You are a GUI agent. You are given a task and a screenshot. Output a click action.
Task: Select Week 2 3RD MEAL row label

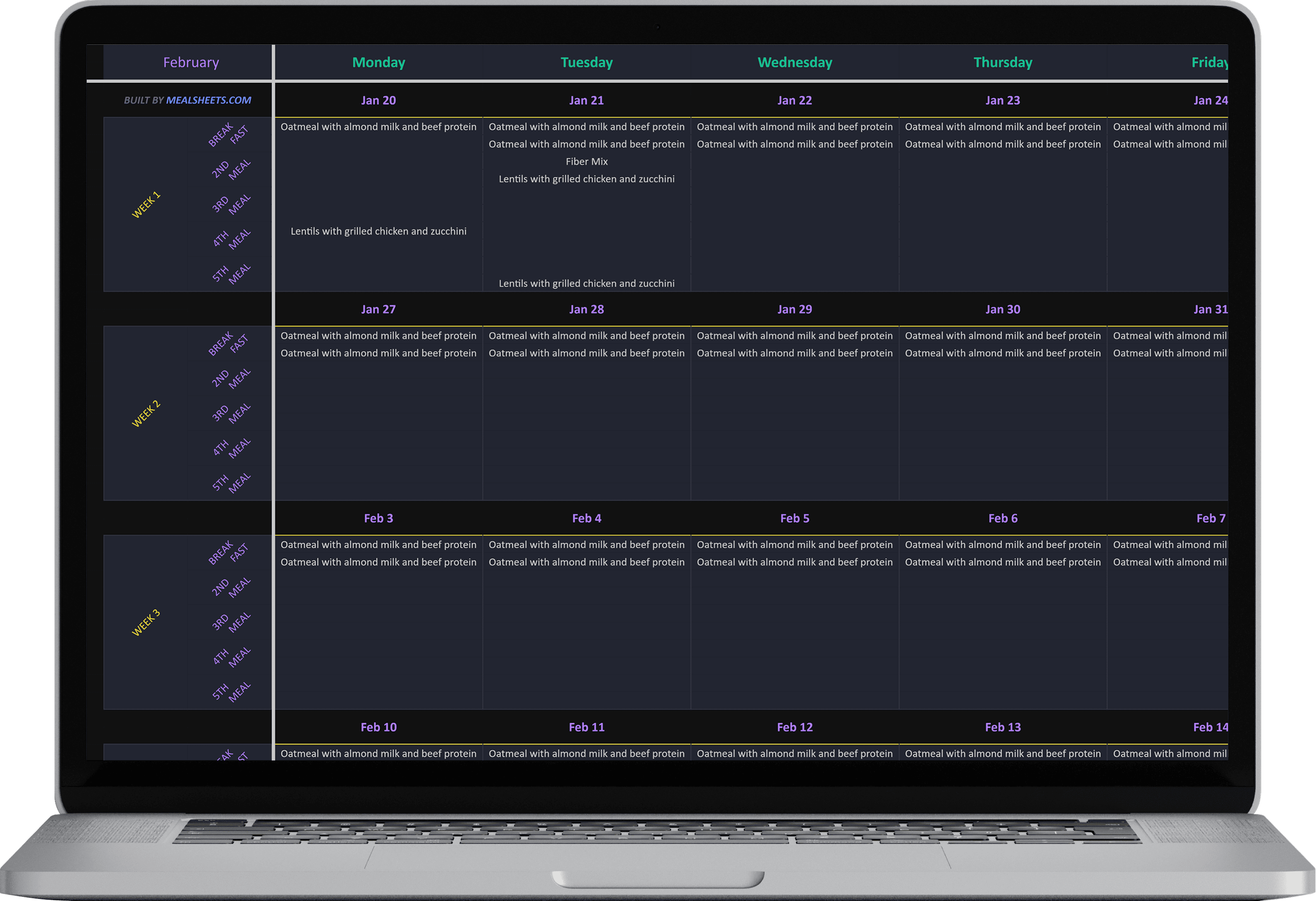click(231, 413)
